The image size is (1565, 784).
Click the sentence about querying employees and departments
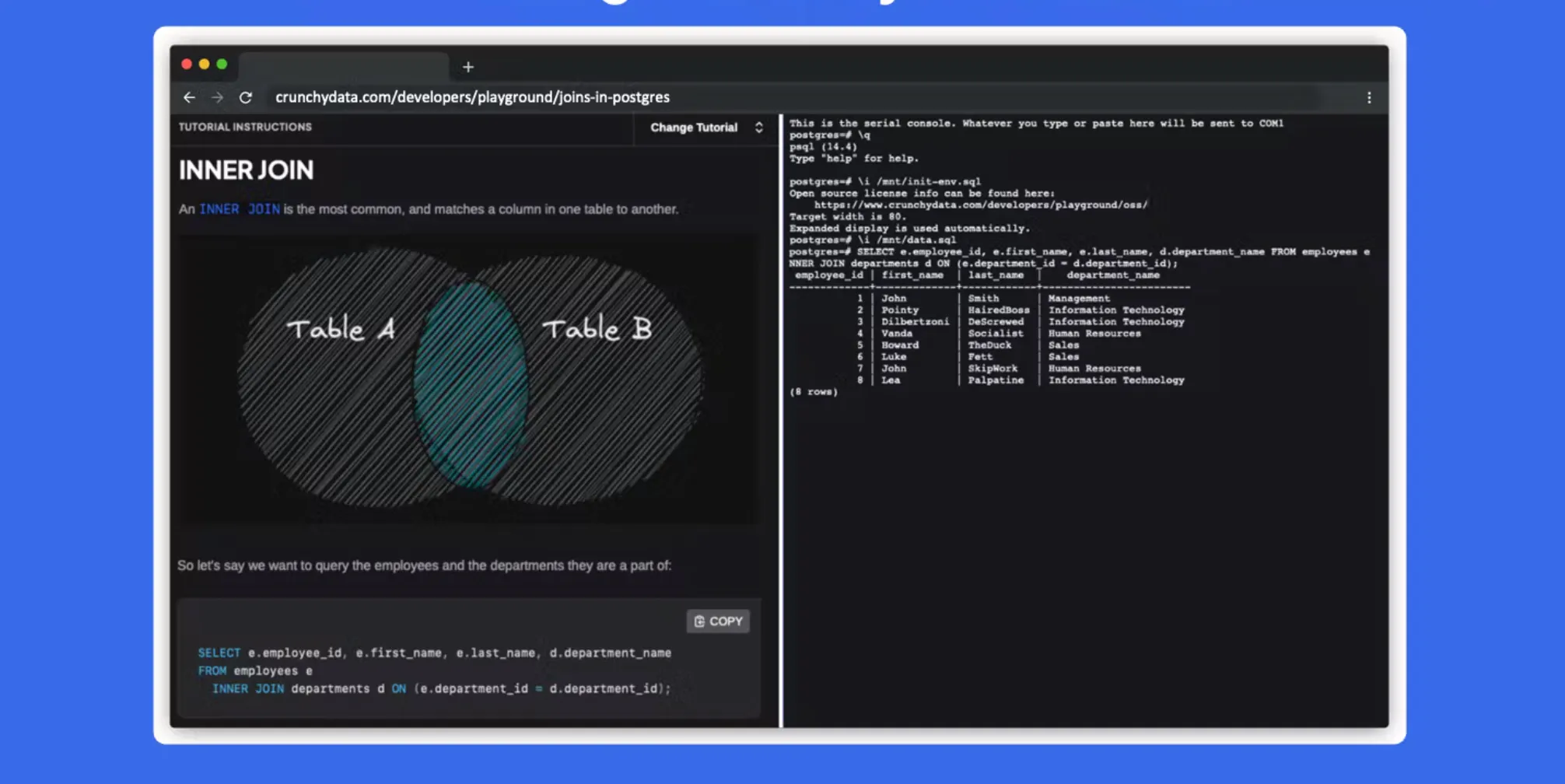[x=424, y=565]
